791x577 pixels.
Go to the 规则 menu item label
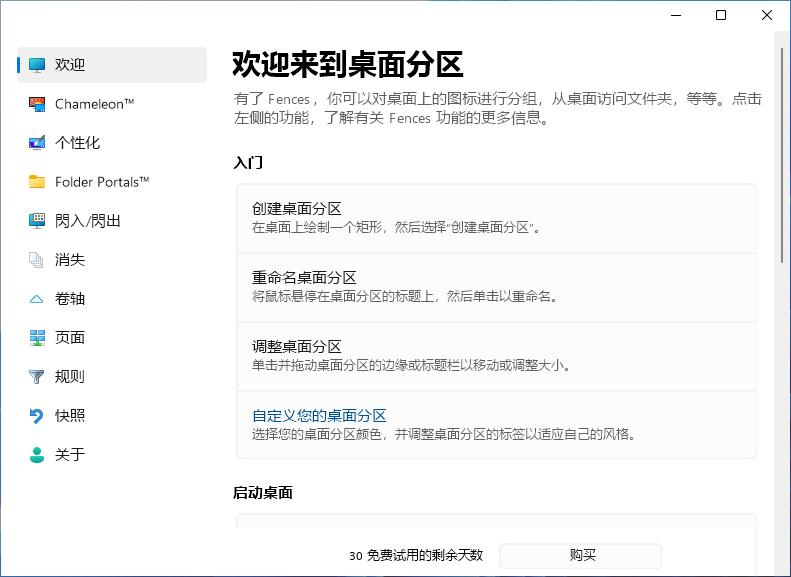[x=70, y=377]
